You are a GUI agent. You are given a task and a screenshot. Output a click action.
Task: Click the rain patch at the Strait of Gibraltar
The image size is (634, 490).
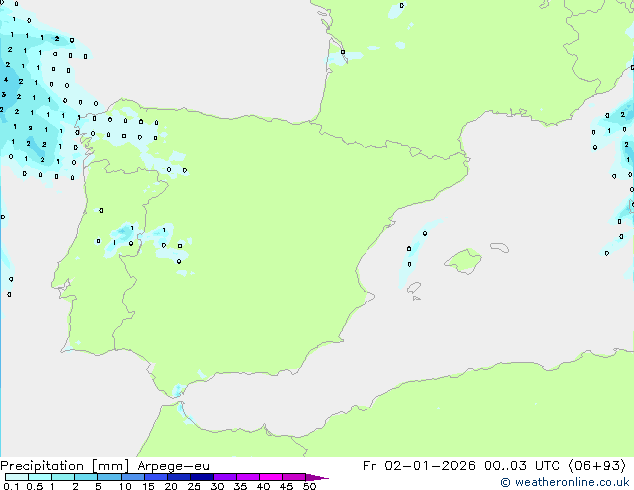180,390
